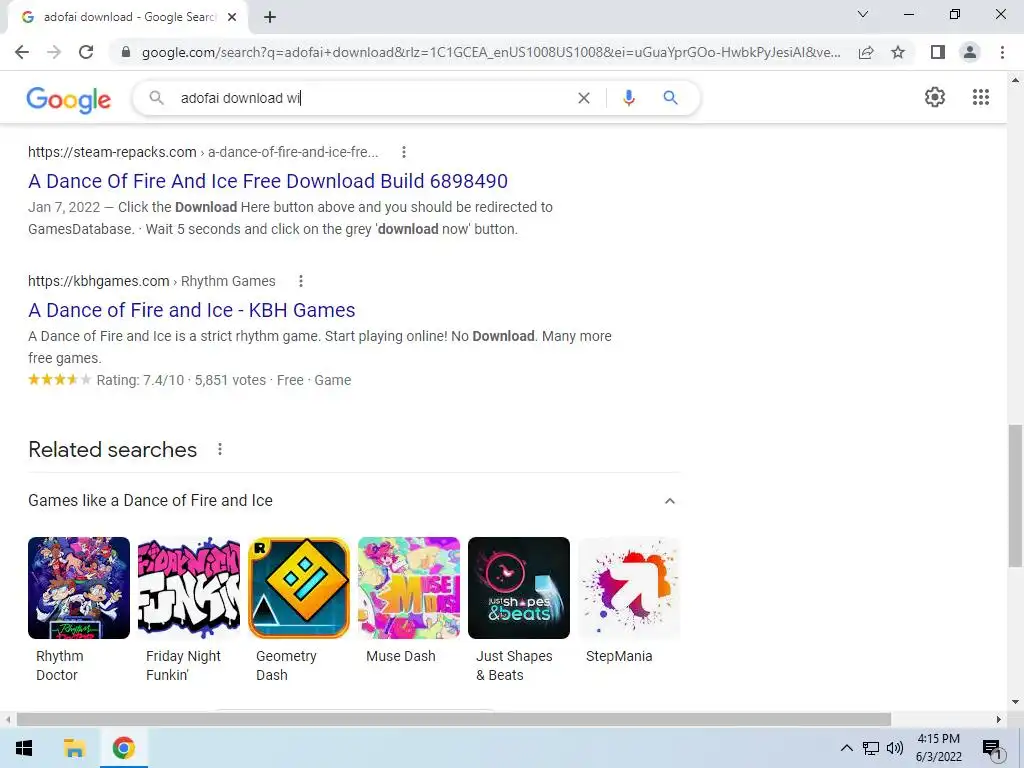Open the Chrome profile avatar menu
The image size is (1024, 768).
pyautogui.click(x=970, y=52)
